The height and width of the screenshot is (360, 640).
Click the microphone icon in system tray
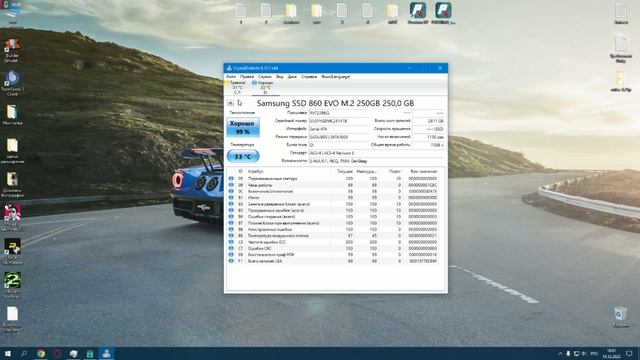tap(568, 353)
